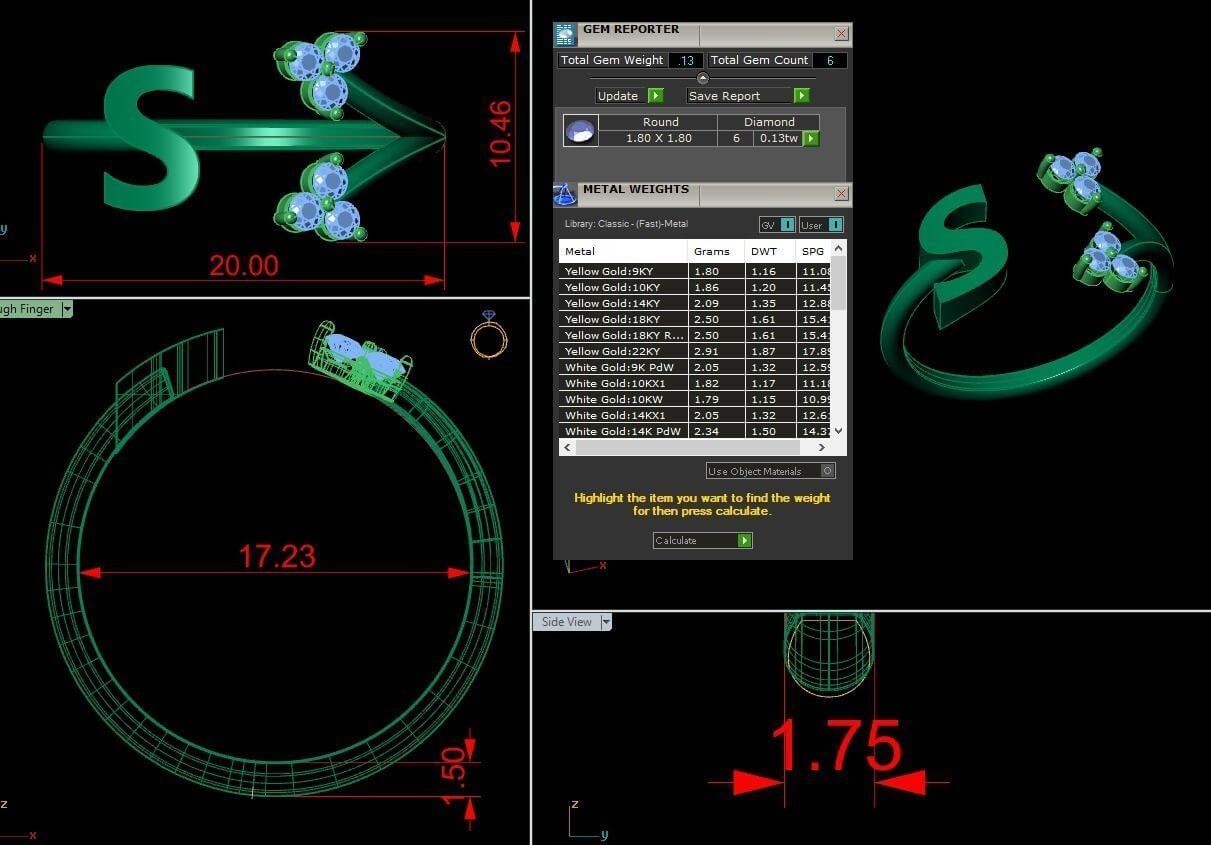The image size is (1211, 845).
Task: Select the Yellow Gold:9KY row
Action: pyautogui.click(x=695, y=271)
